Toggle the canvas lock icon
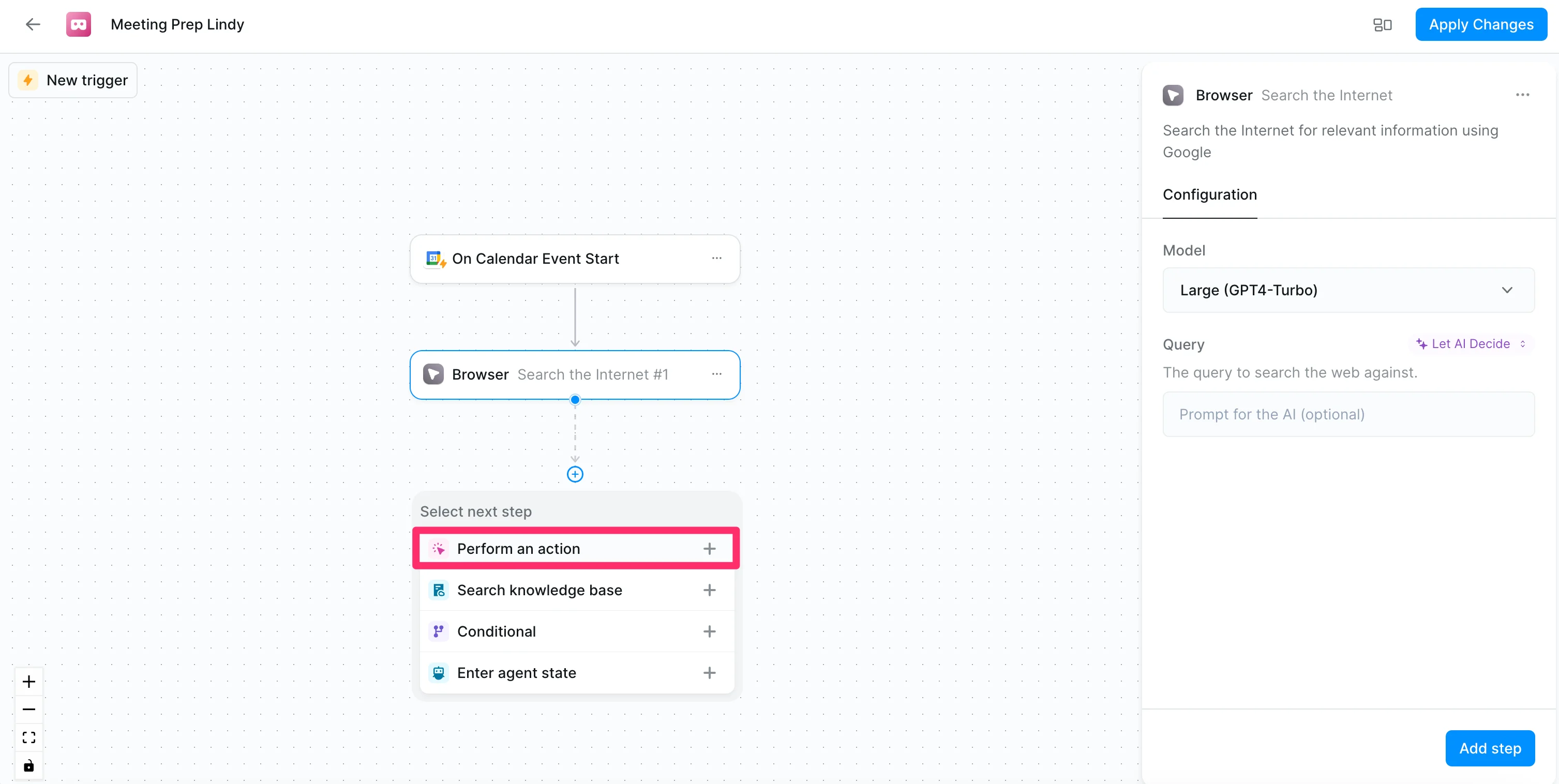The width and height of the screenshot is (1559, 784). click(28, 766)
